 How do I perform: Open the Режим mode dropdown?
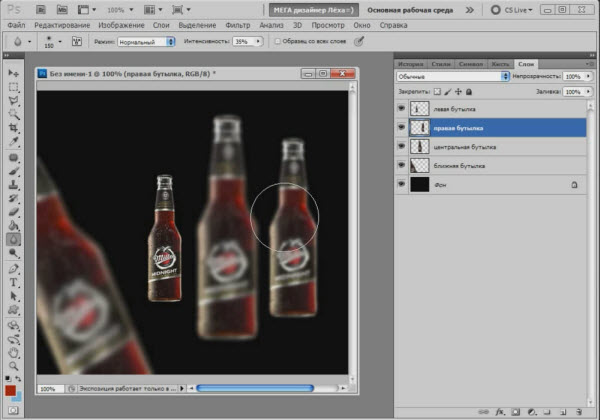tap(143, 43)
